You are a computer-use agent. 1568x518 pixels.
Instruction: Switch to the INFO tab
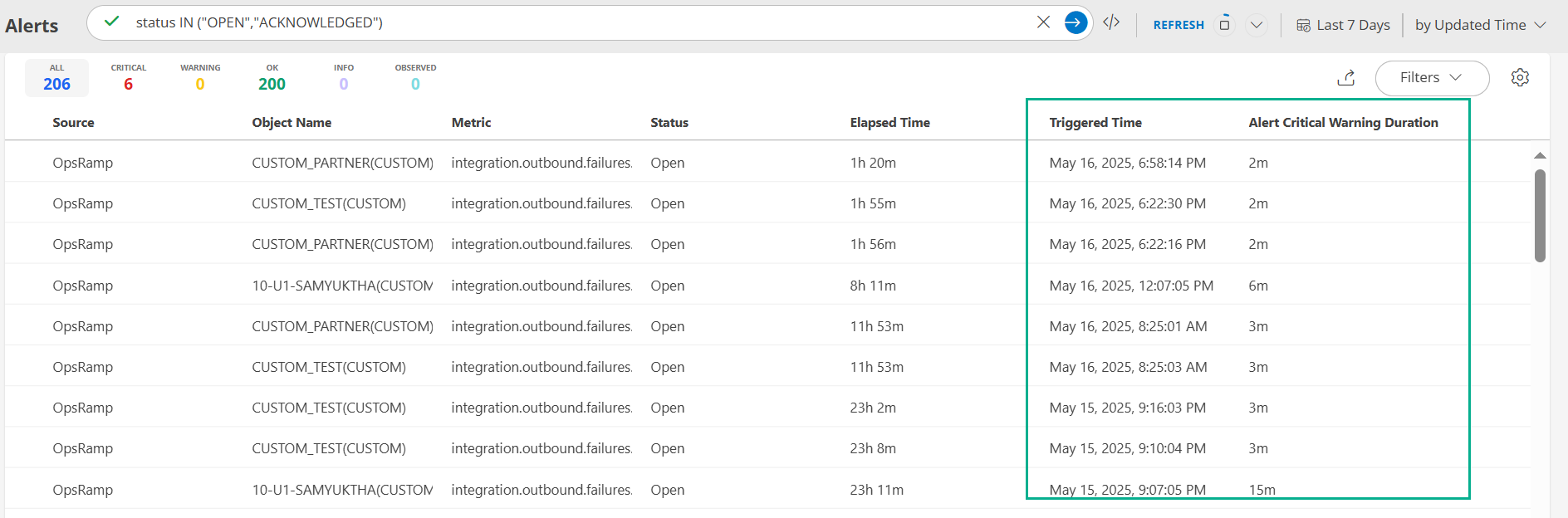[344, 78]
